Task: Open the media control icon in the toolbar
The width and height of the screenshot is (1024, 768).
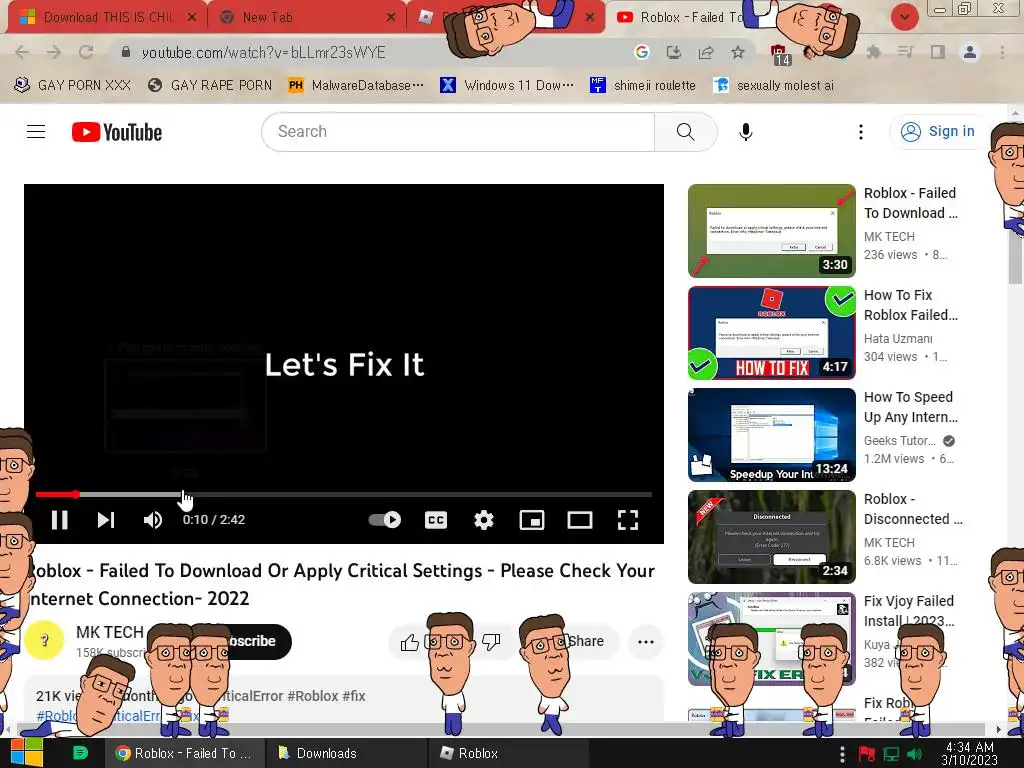Action: tap(905, 52)
